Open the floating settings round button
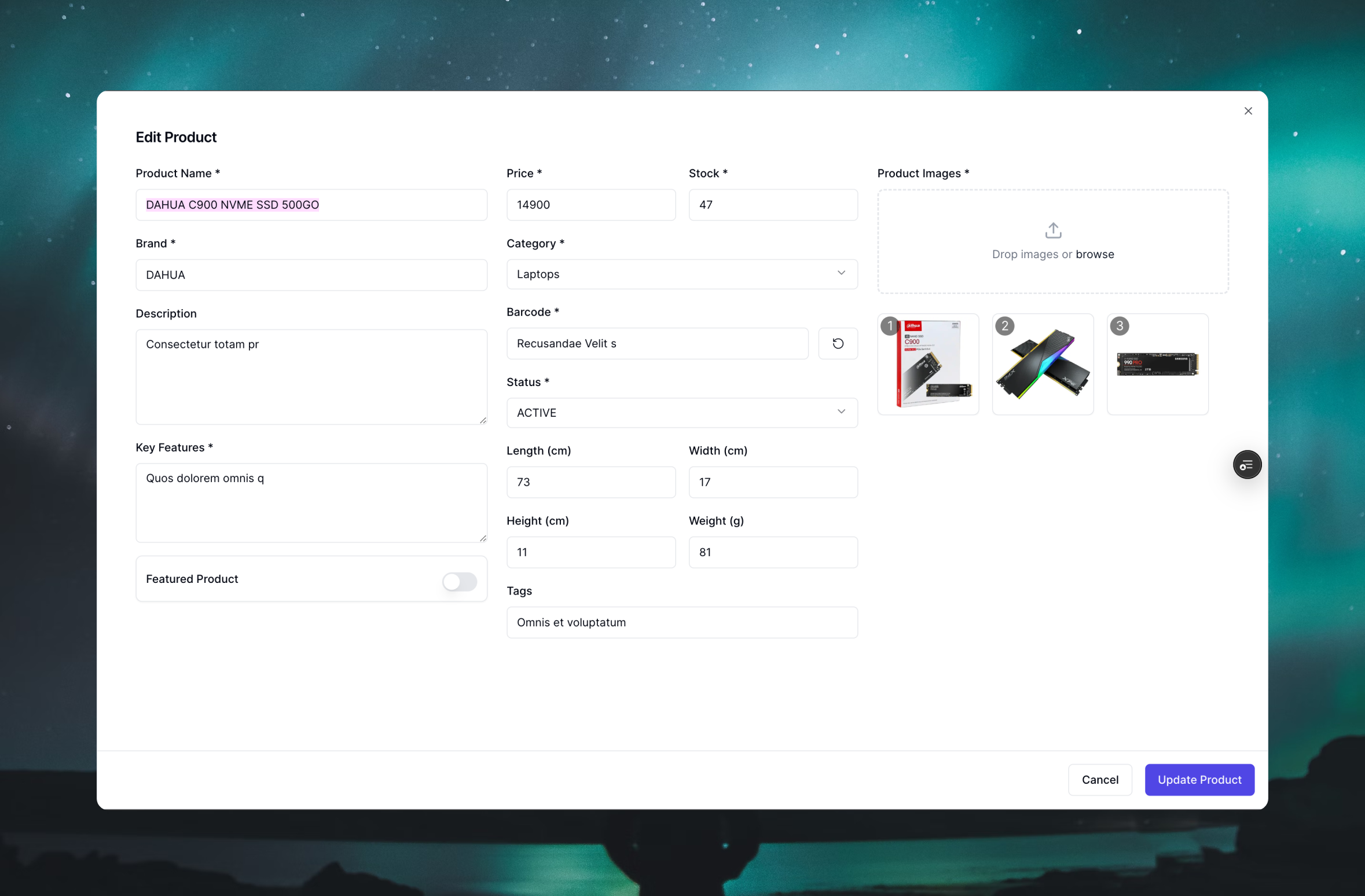The image size is (1365, 896). [x=1247, y=465]
